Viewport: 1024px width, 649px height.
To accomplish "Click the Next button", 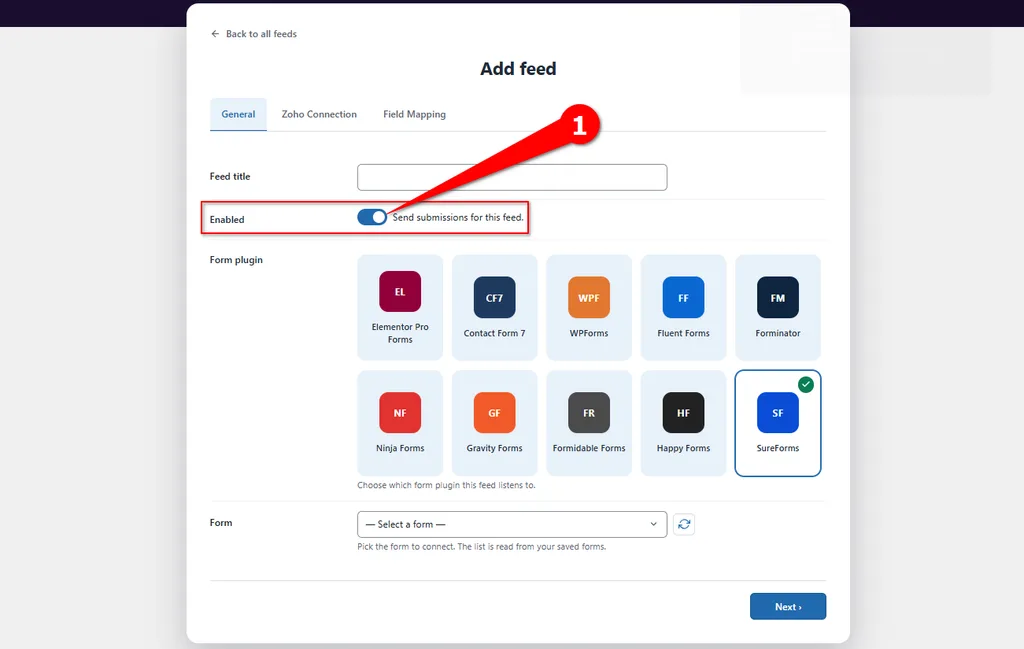I will pyautogui.click(x=788, y=607).
